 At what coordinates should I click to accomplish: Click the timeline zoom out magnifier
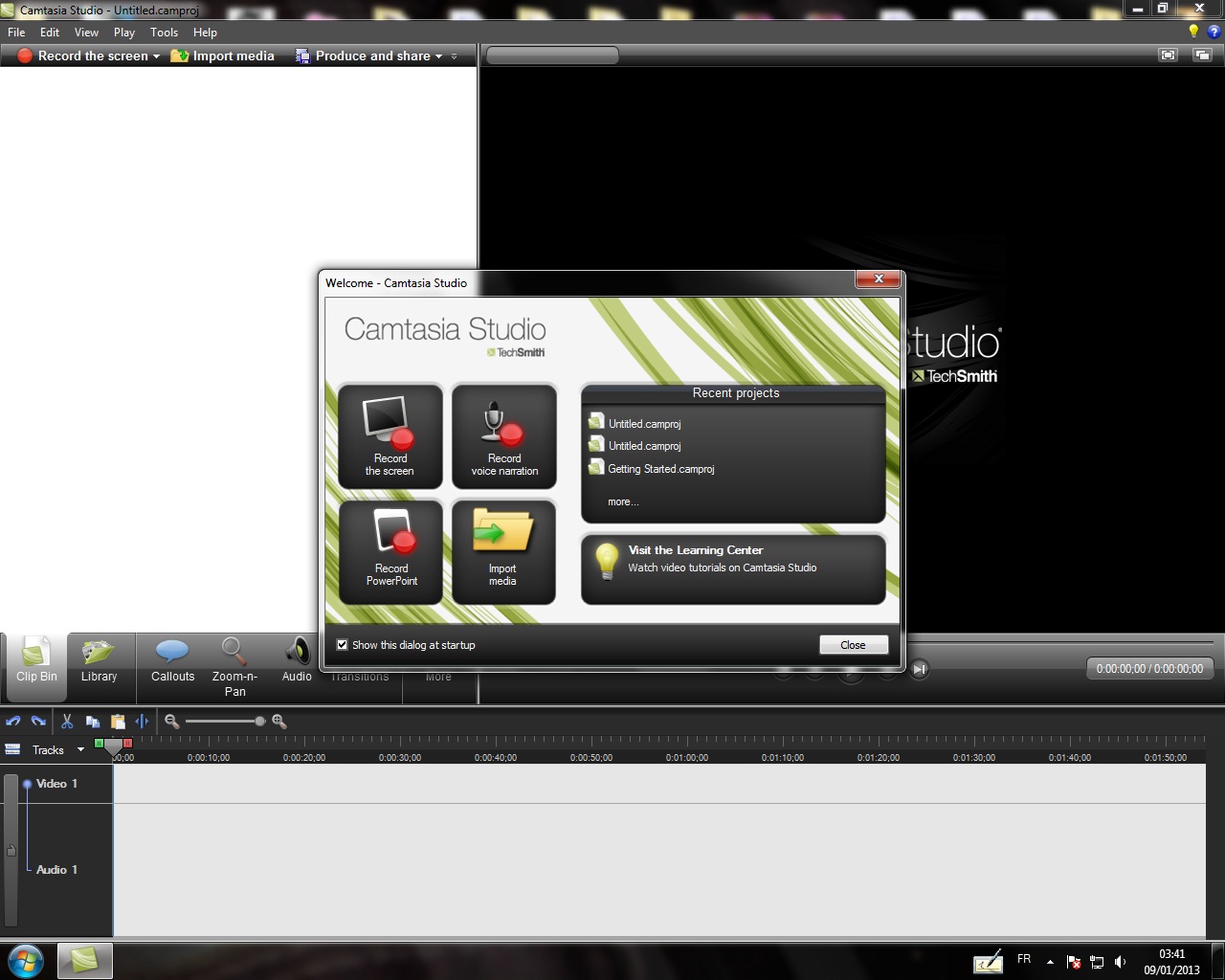pos(171,722)
